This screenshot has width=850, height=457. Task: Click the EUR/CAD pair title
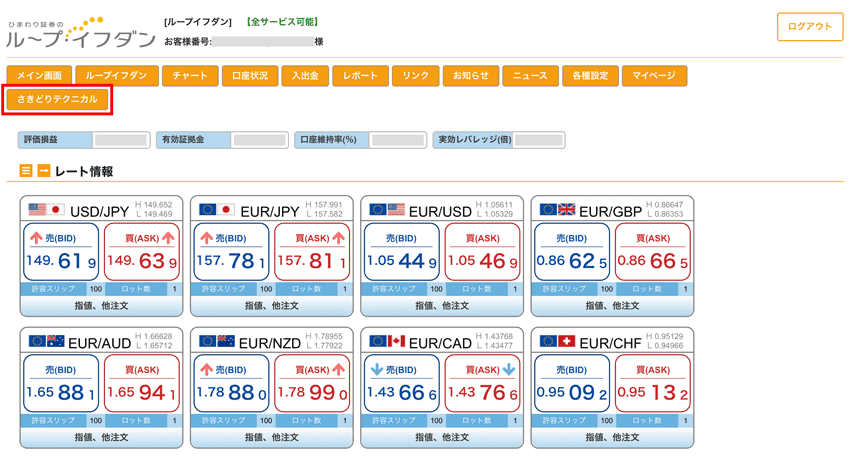tap(440, 343)
